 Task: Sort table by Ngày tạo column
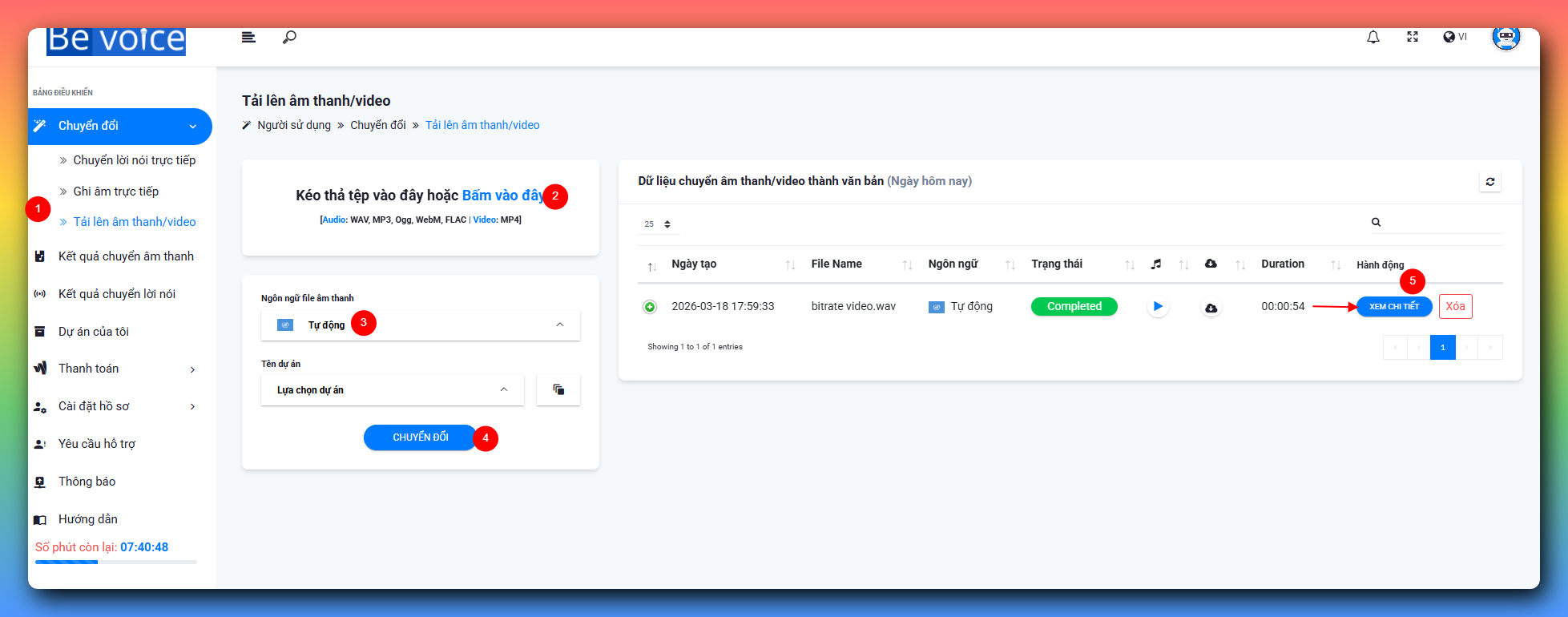click(x=694, y=264)
